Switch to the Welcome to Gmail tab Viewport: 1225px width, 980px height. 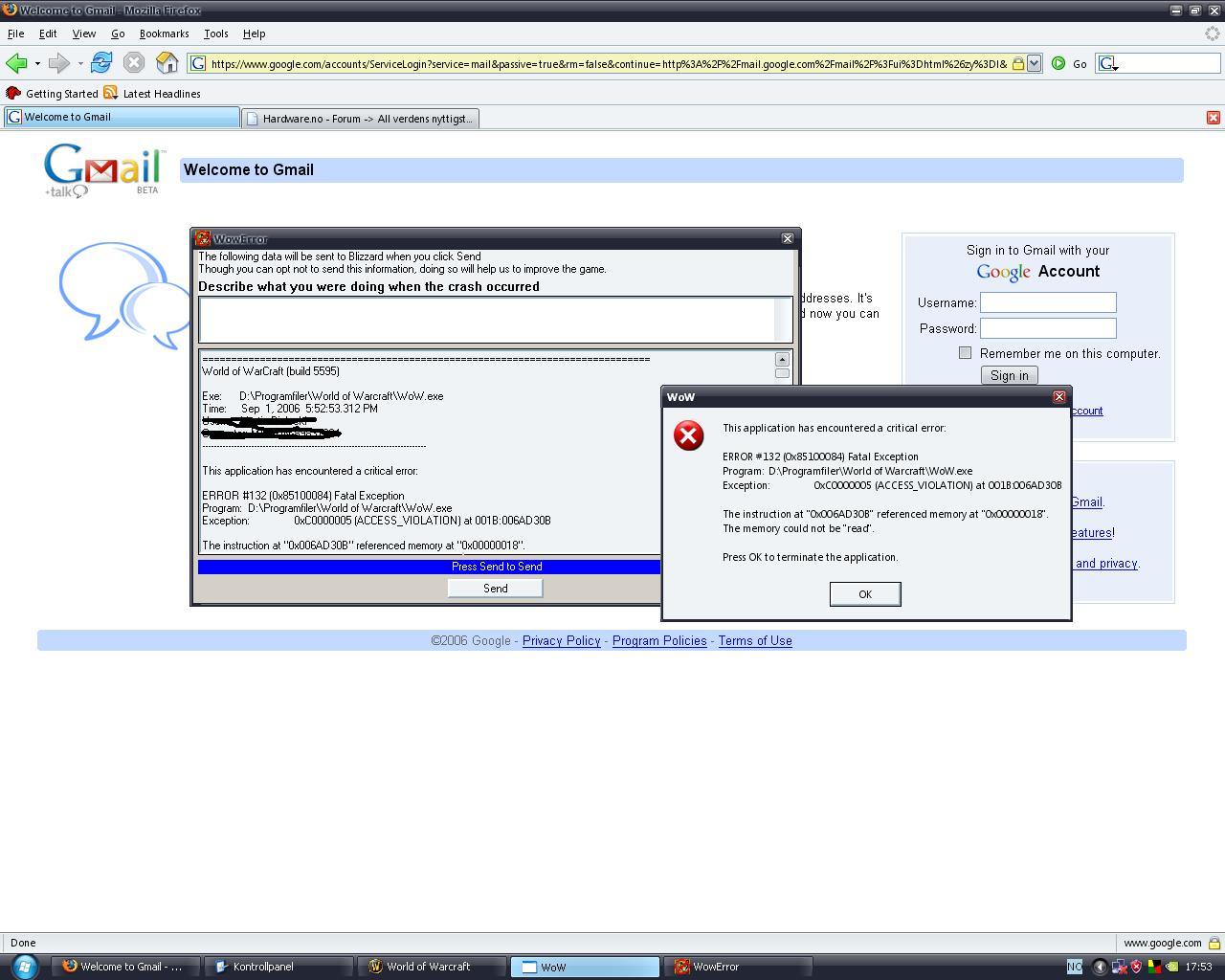(121, 117)
